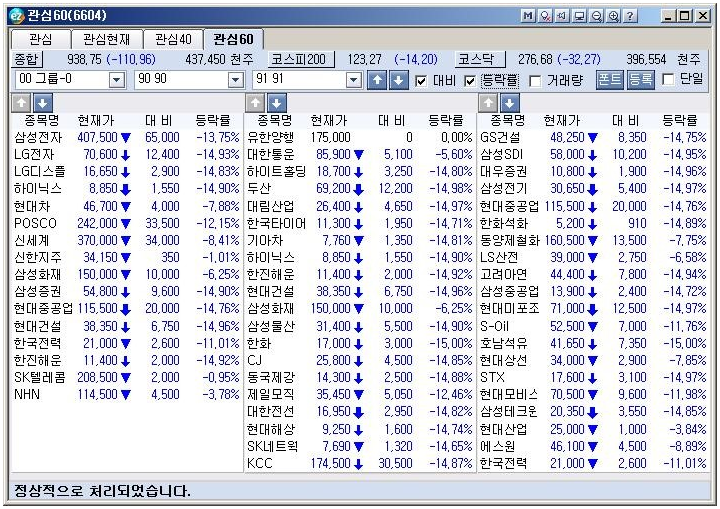Select the 현대모비스 row
The width and height of the screenshot is (720, 509).
tap(593, 394)
